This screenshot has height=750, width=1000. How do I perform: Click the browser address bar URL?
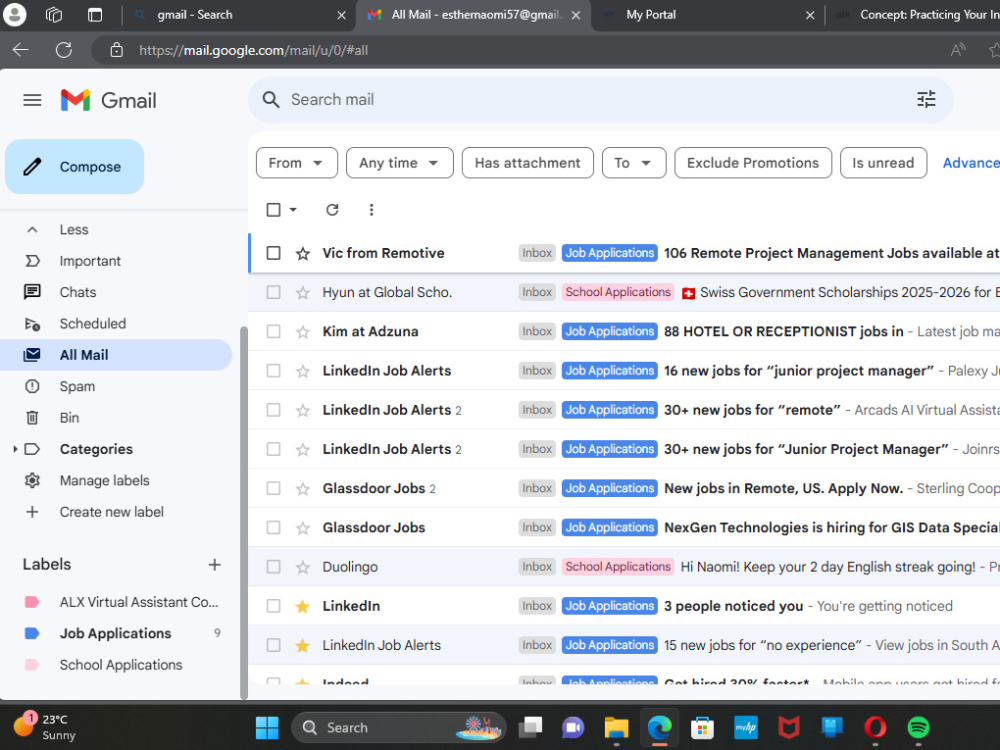[x=253, y=50]
